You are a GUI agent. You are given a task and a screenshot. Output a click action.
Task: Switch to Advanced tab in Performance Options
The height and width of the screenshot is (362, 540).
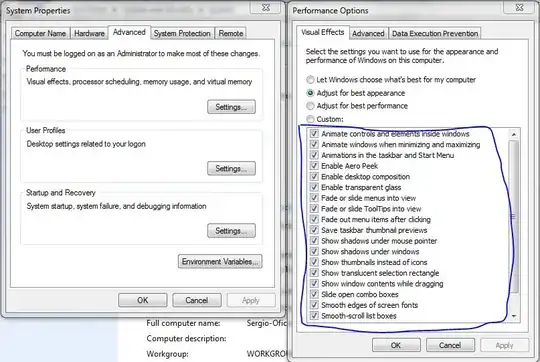coord(368,33)
